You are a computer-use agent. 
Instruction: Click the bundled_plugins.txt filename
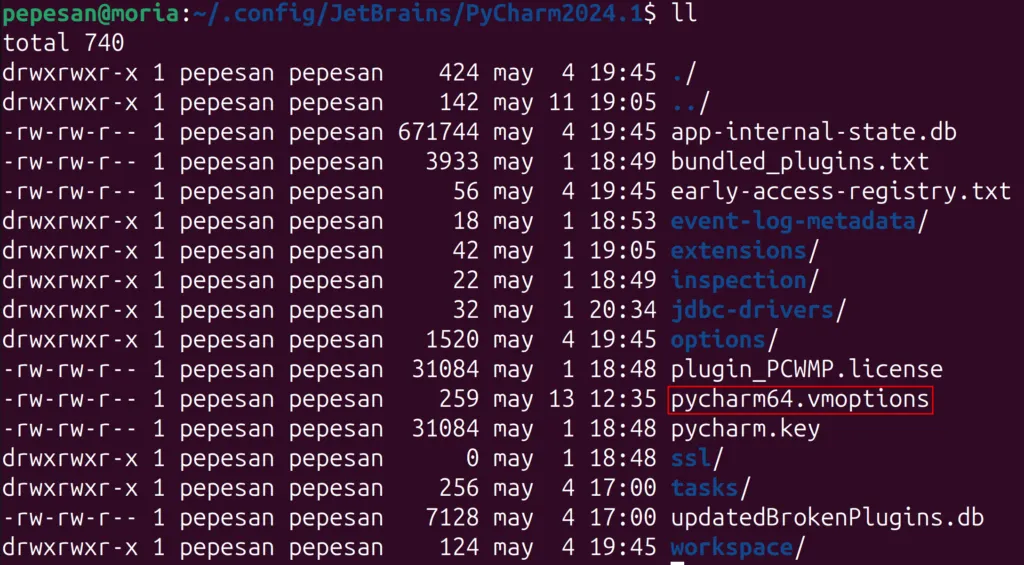(x=799, y=162)
